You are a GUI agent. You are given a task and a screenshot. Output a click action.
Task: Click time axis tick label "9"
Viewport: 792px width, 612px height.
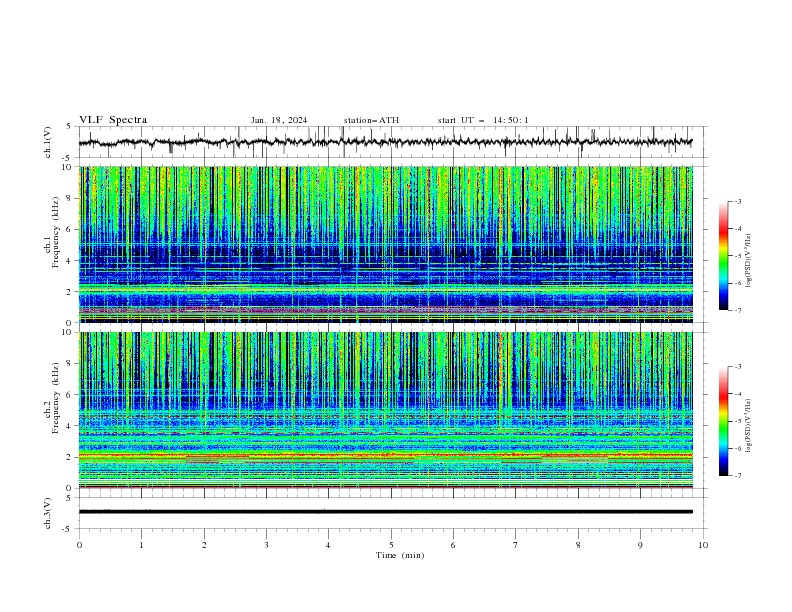click(x=640, y=545)
